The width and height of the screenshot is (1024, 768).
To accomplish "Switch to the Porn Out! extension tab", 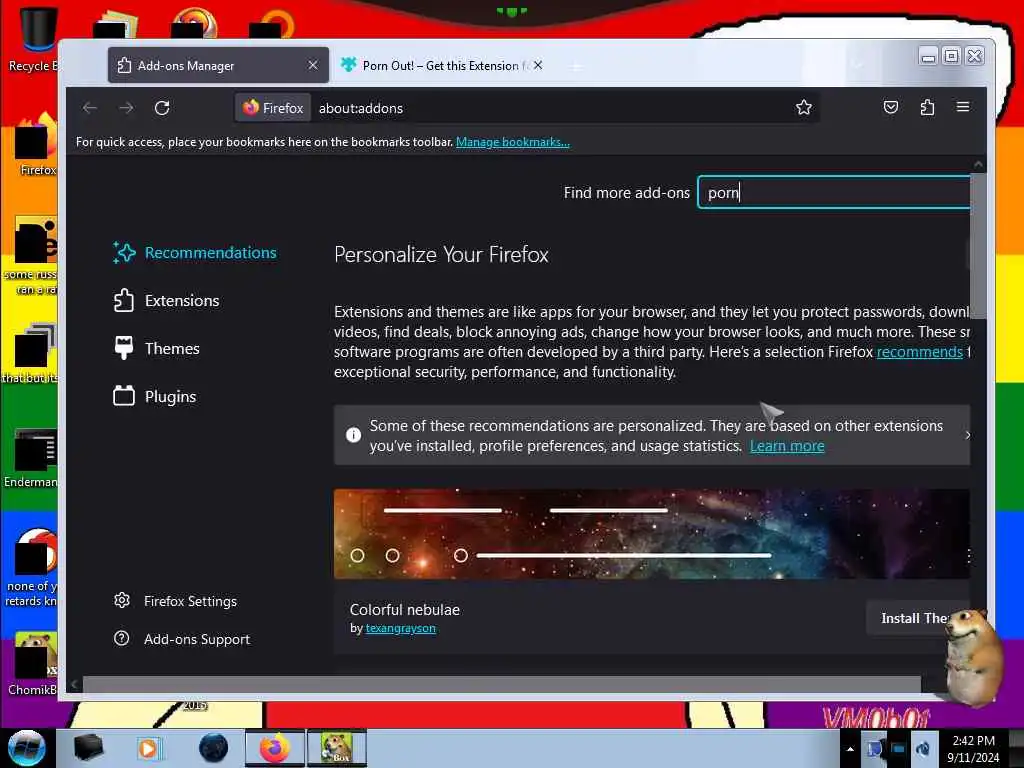I will click(x=441, y=65).
